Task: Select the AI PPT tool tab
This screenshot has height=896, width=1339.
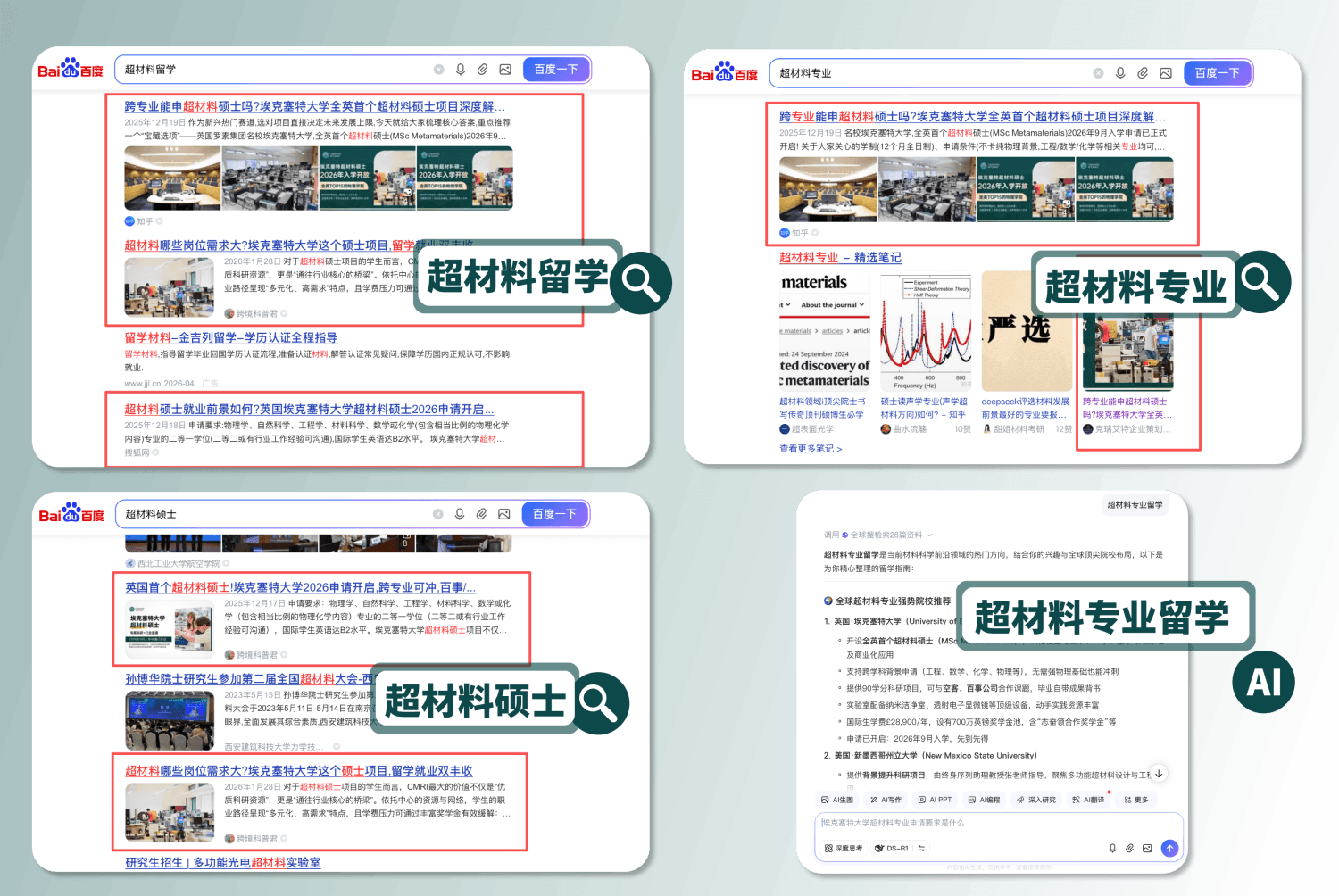Action: pyautogui.click(x=935, y=800)
